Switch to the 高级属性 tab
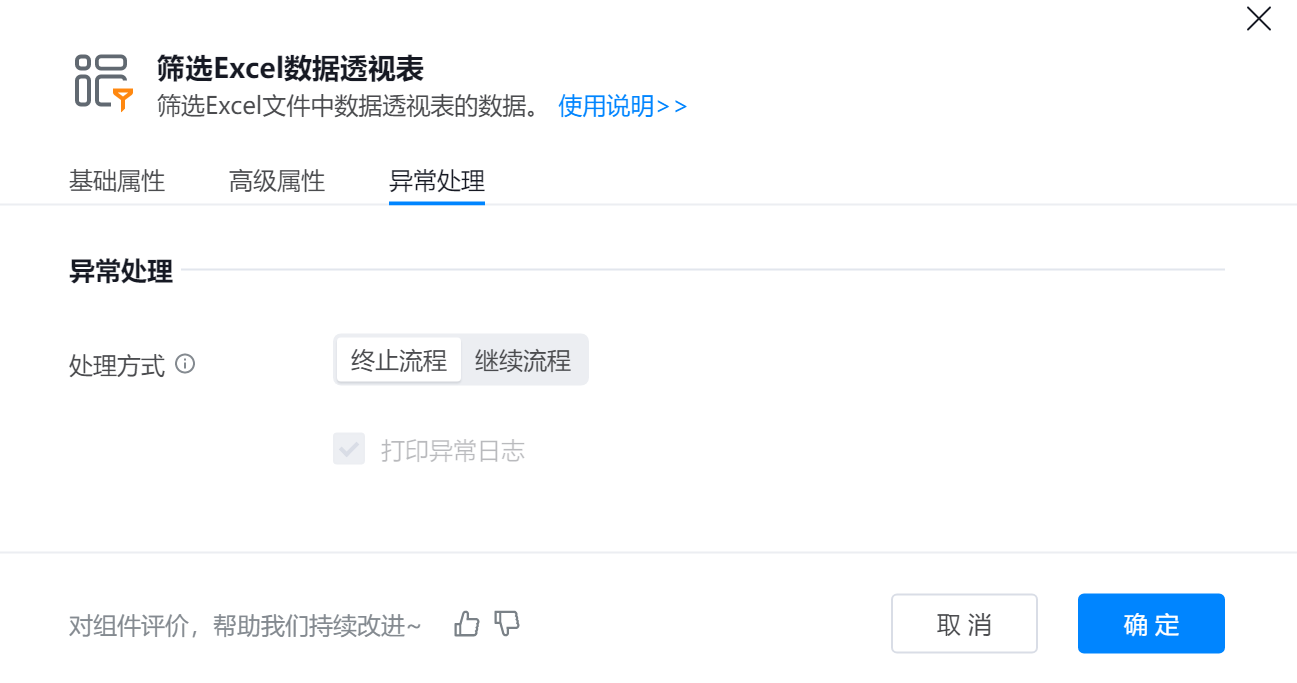Screen dimensions: 1297x683 (277, 181)
